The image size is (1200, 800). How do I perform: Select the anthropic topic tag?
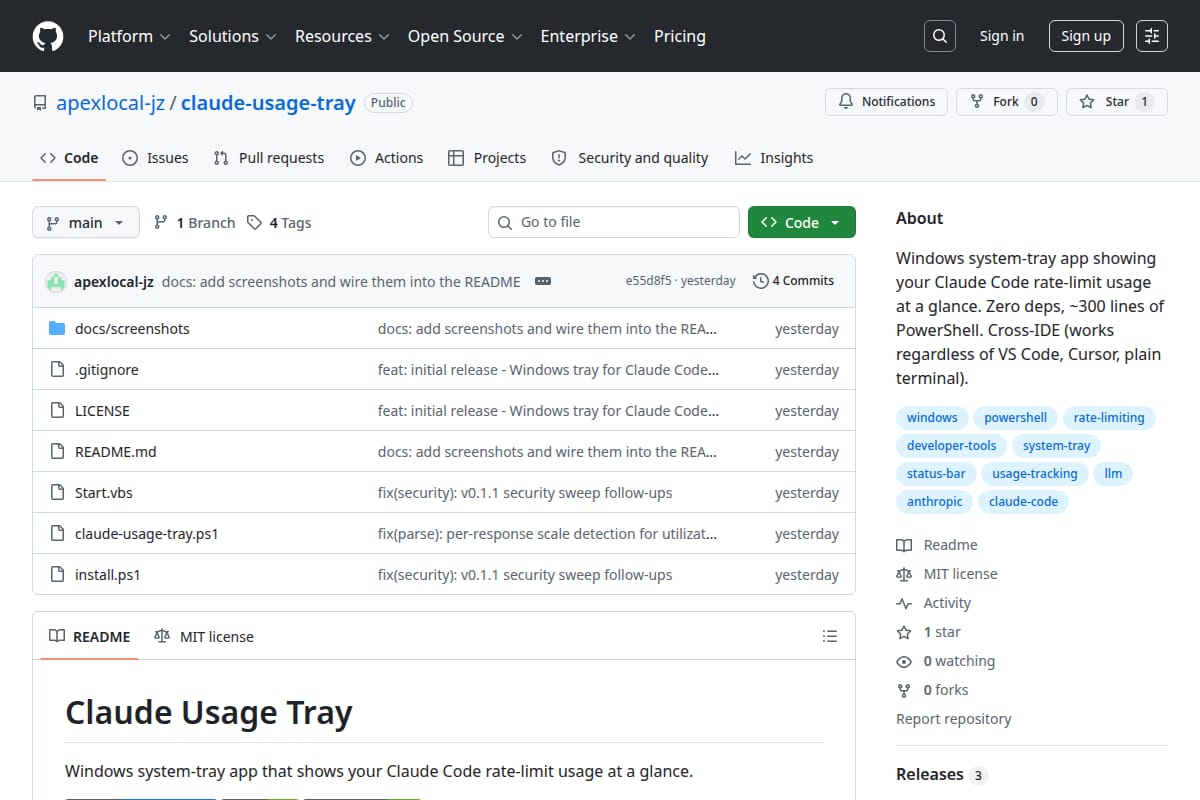click(935, 502)
